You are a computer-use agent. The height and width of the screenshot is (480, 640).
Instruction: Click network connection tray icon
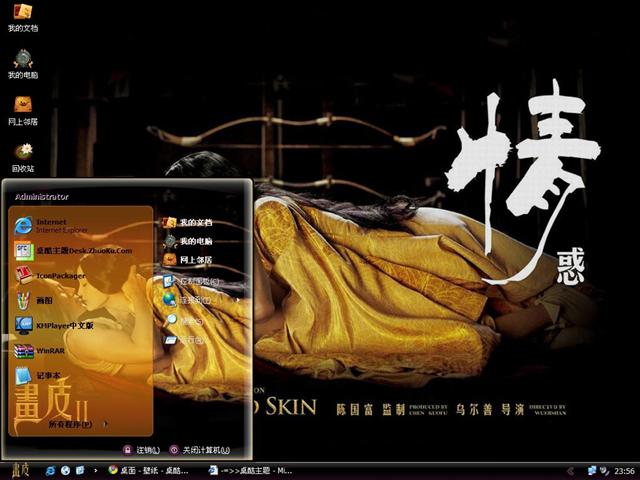tap(591, 471)
